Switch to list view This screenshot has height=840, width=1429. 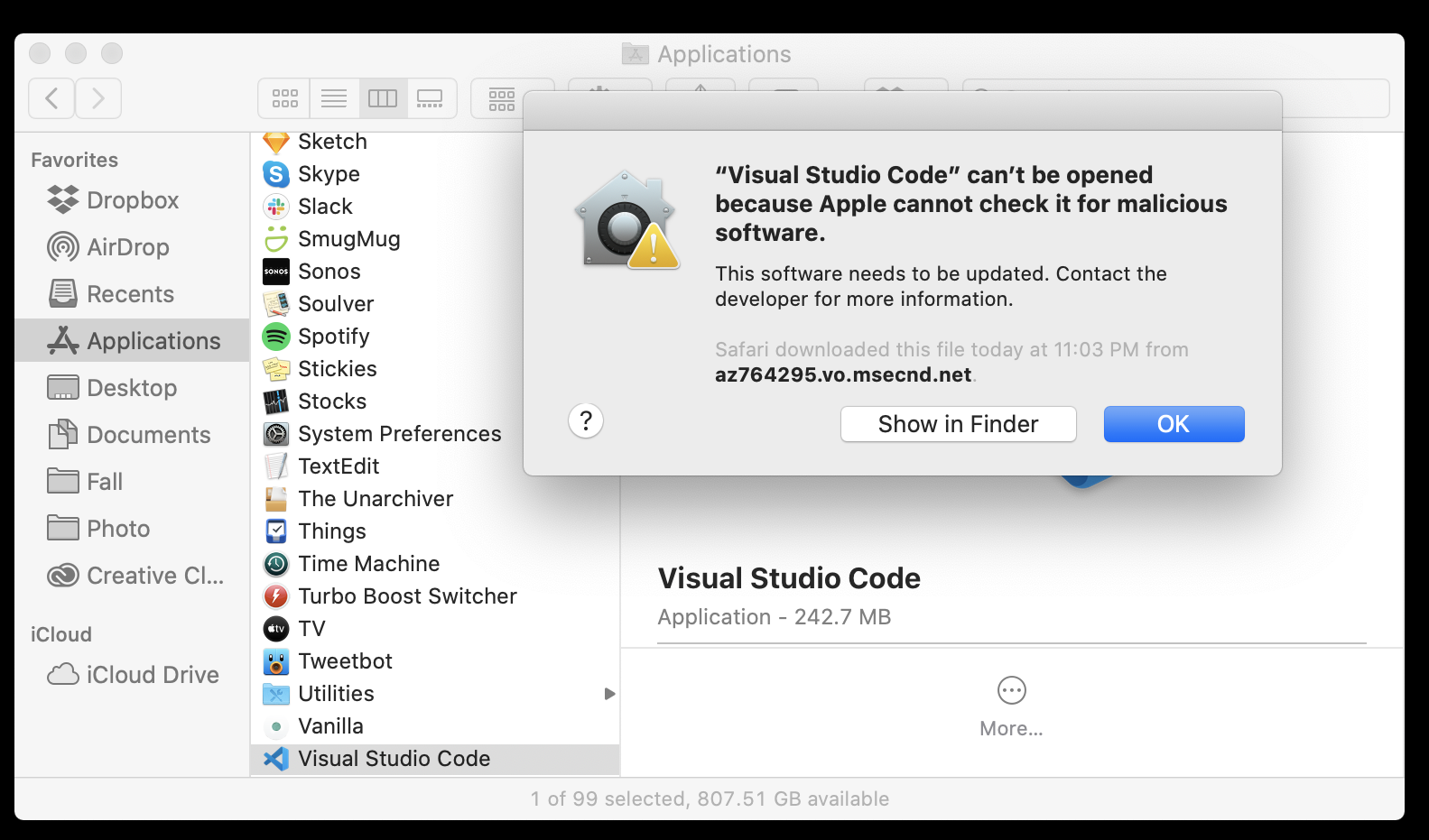(334, 98)
